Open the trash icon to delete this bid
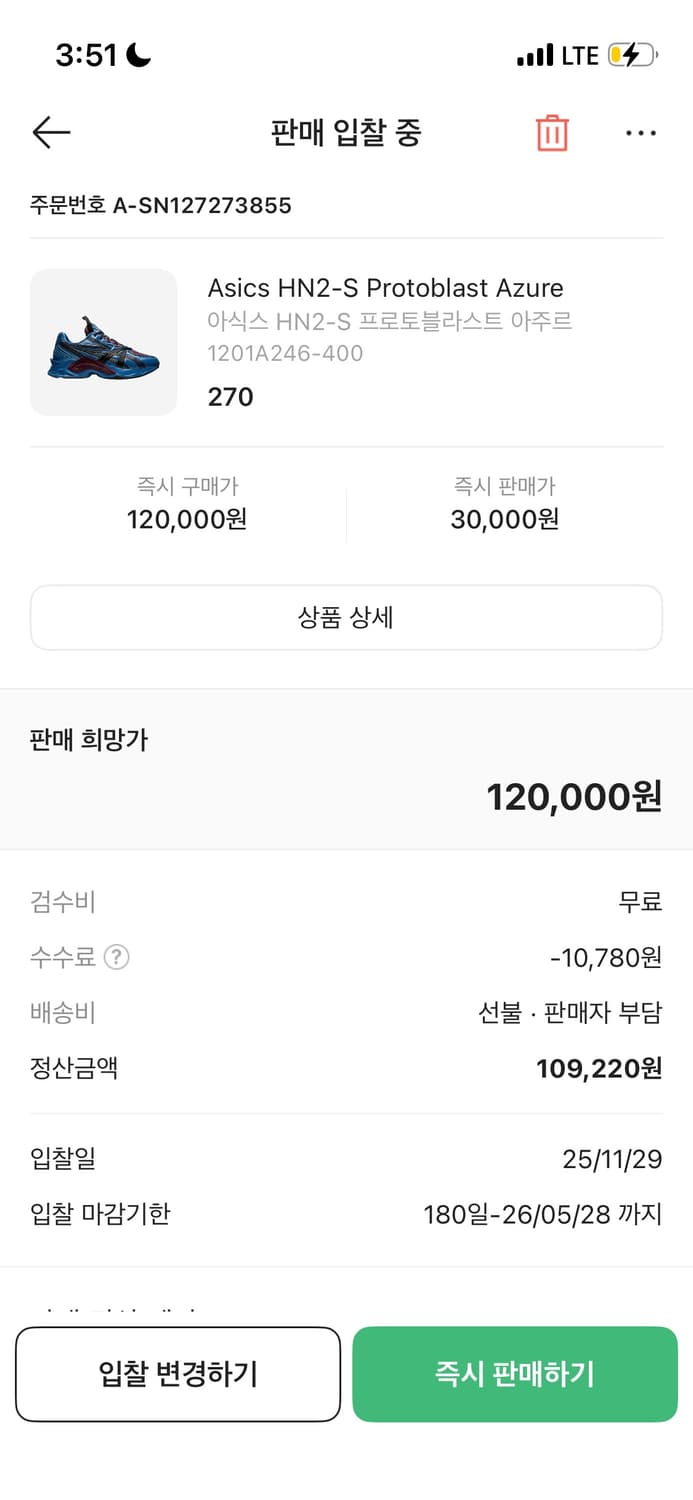693x1500 pixels. 551,132
